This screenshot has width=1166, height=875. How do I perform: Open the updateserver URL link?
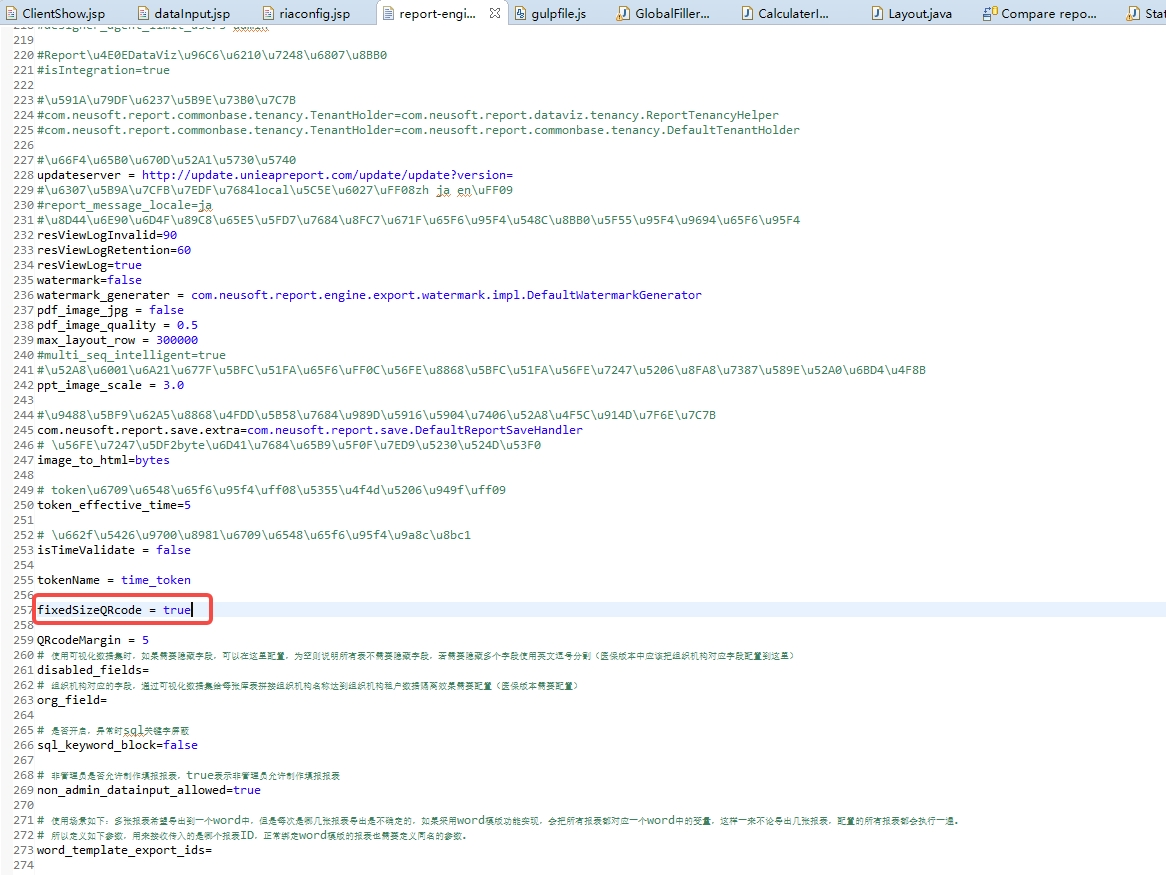(x=327, y=175)
